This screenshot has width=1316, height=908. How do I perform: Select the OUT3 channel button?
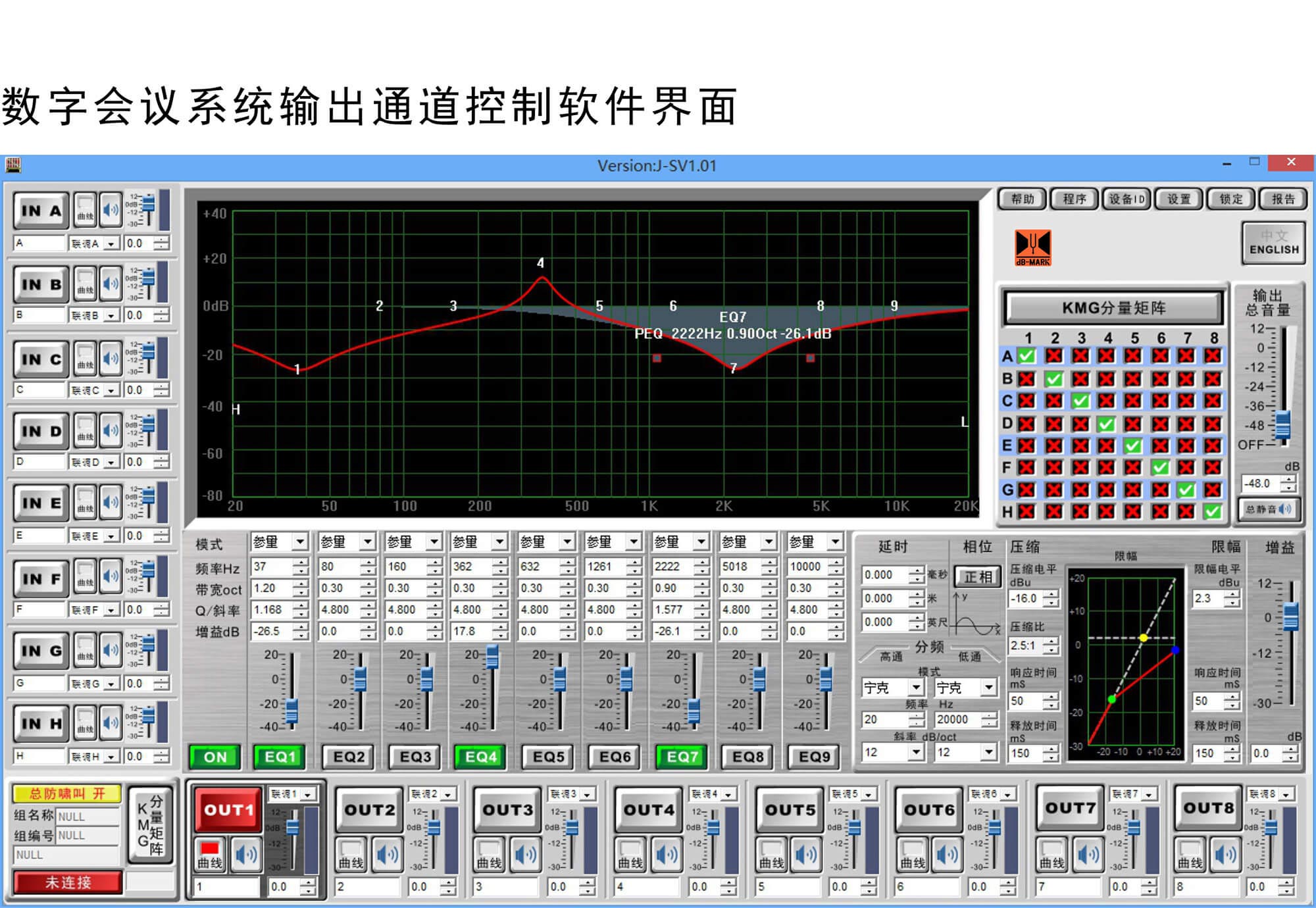click(x=507, y=810)
